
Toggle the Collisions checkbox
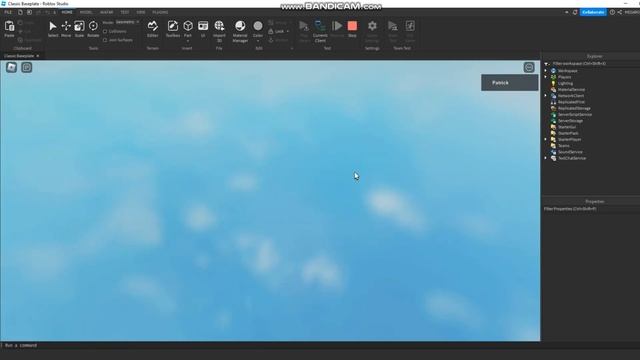click(105, 31)
